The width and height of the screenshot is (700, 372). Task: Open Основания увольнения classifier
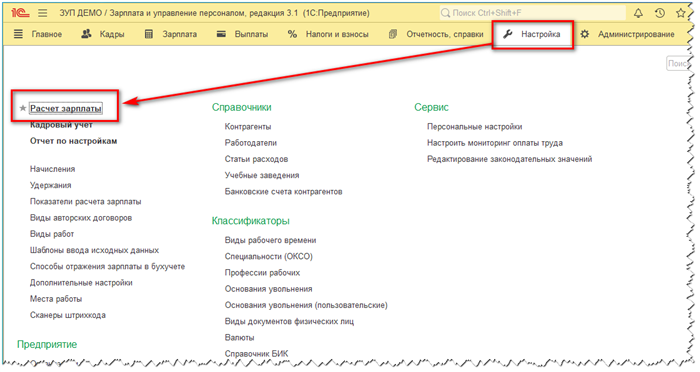pyautogui.click(x=269, y=288)
